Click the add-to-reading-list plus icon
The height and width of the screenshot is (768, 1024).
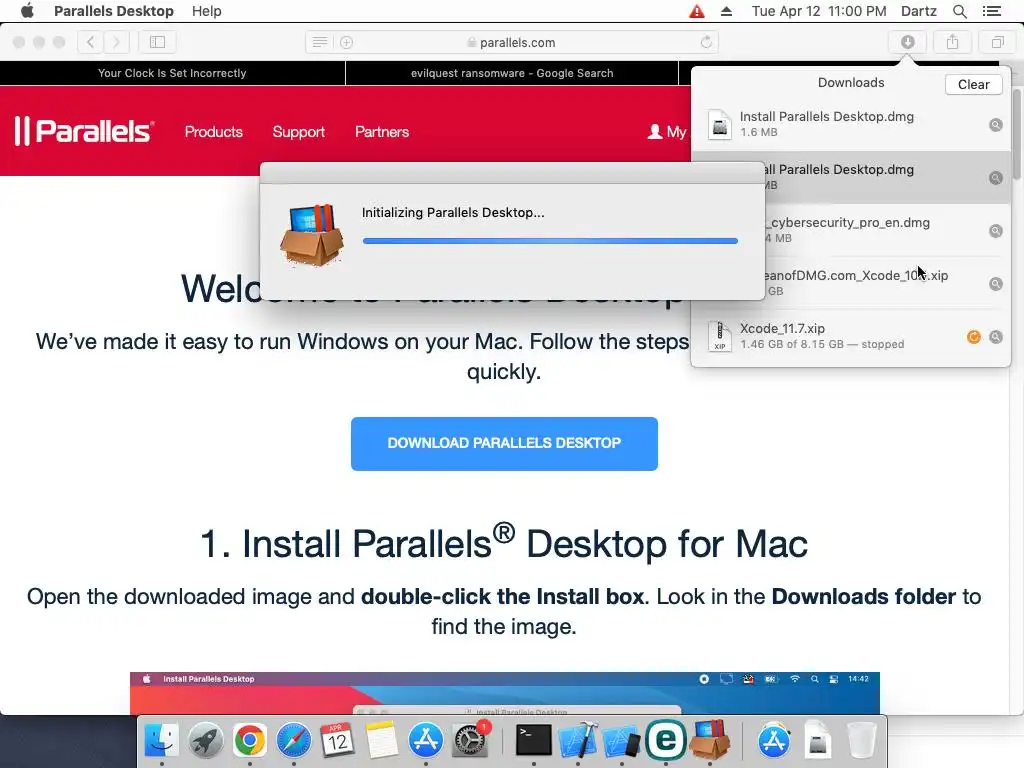[347, 42]
